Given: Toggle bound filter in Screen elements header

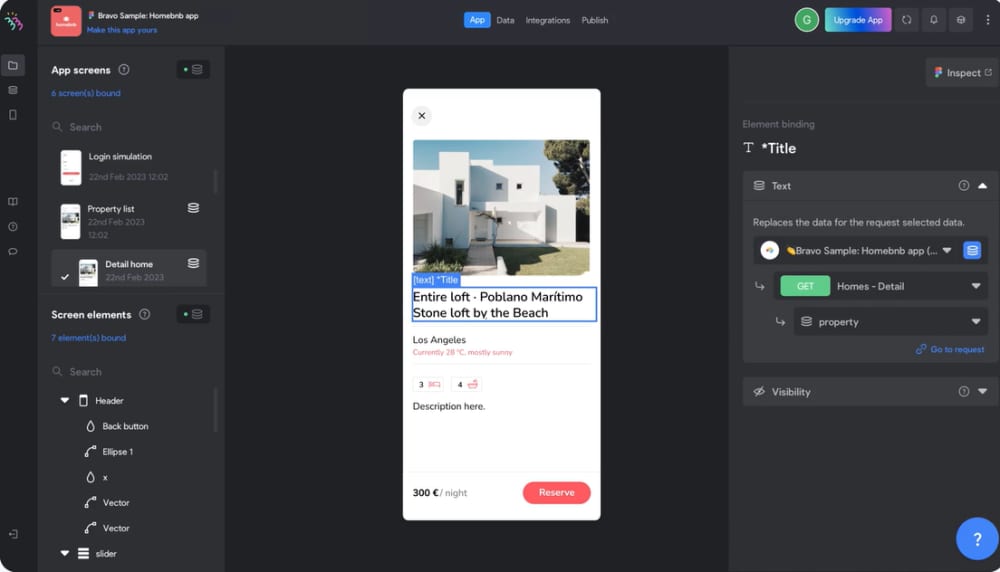Looking at the screenshot, I should click(193, 314).
